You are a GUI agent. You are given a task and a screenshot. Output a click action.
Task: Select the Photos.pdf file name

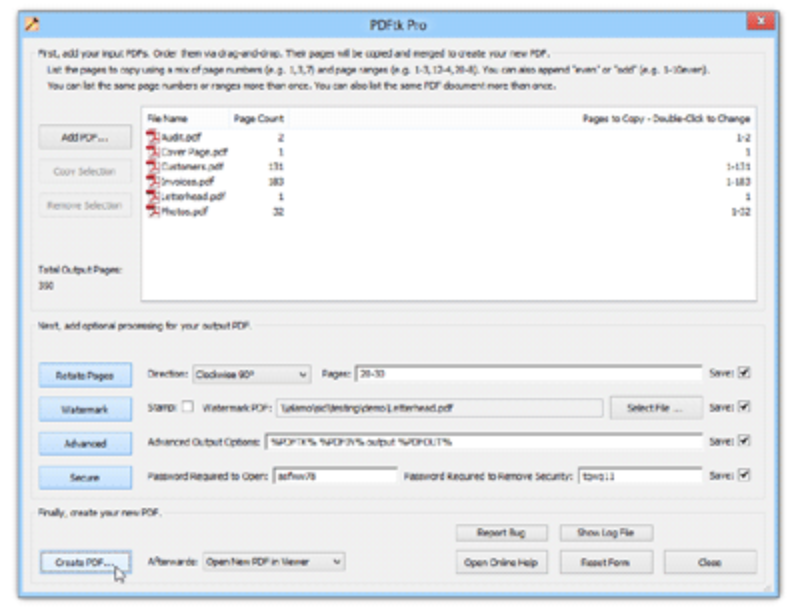click(x=184, y=211)
